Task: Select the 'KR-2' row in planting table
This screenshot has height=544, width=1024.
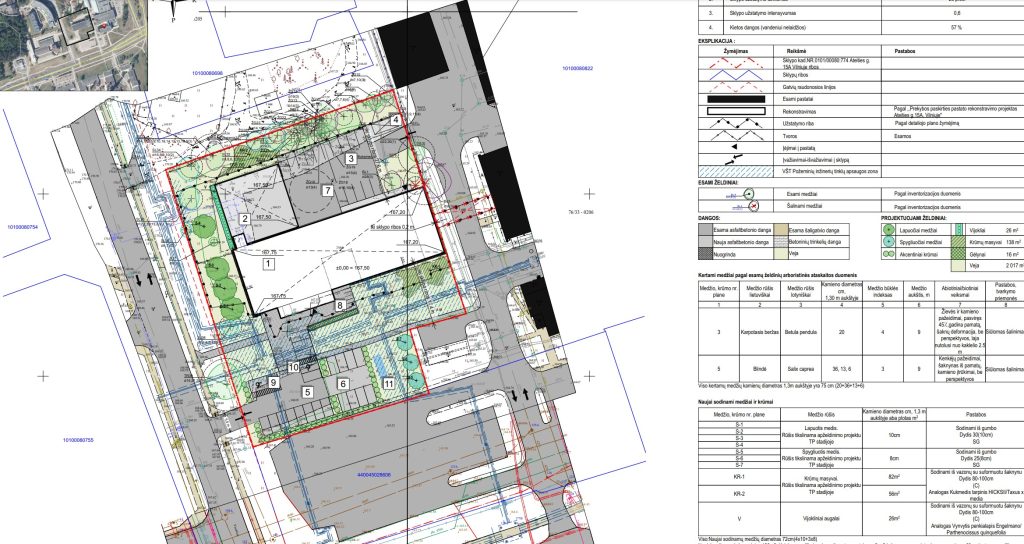Action: click(739, 494)
